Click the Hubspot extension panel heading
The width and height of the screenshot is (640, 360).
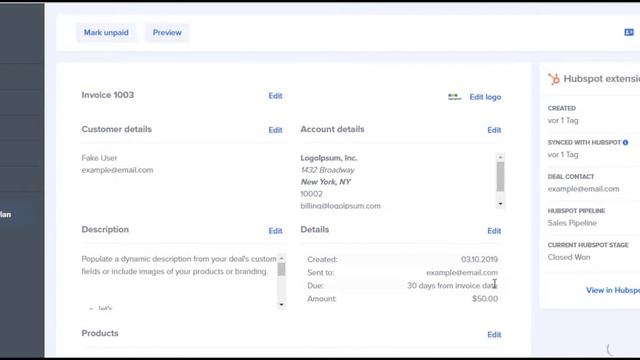[x=602, y=79]
